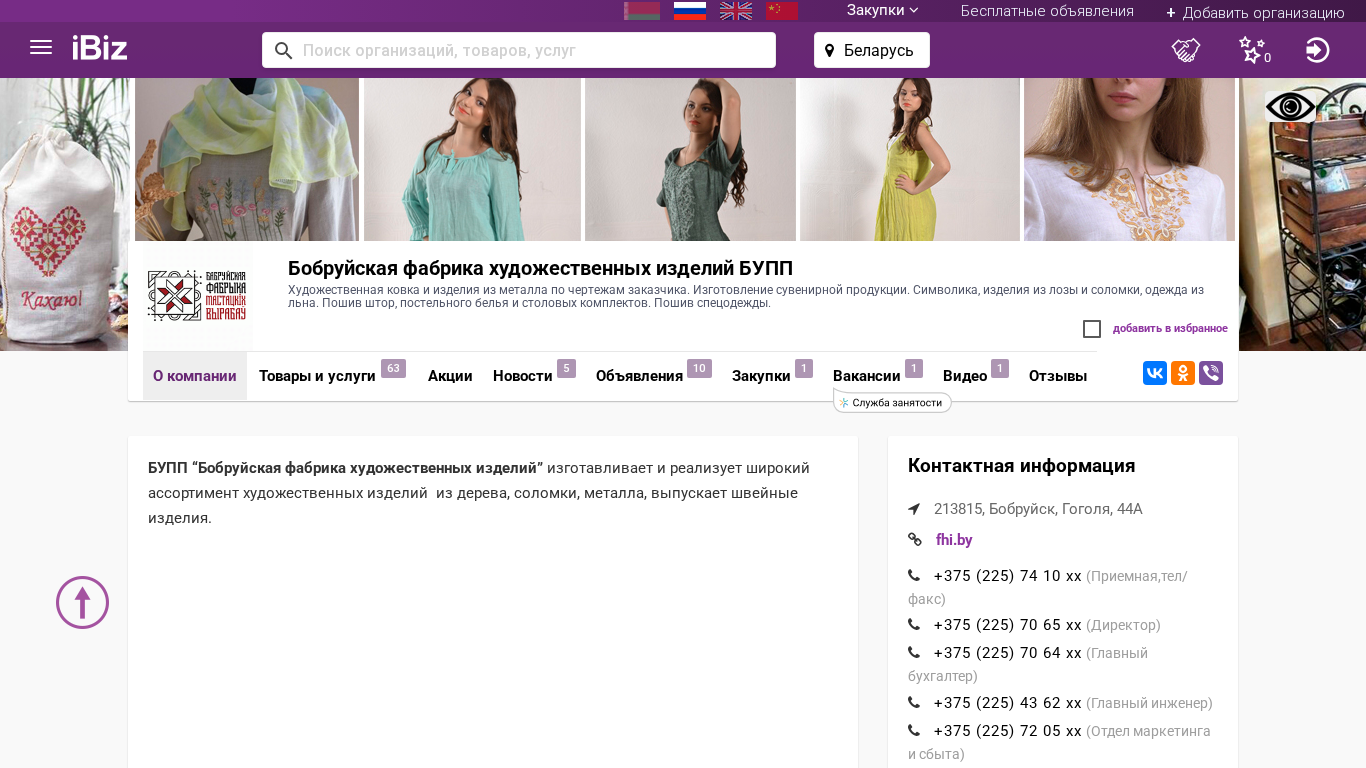The height and width of the screenshot is (768, 1366).
Task: Click the login arrow icon
Action: [1318, 50]
